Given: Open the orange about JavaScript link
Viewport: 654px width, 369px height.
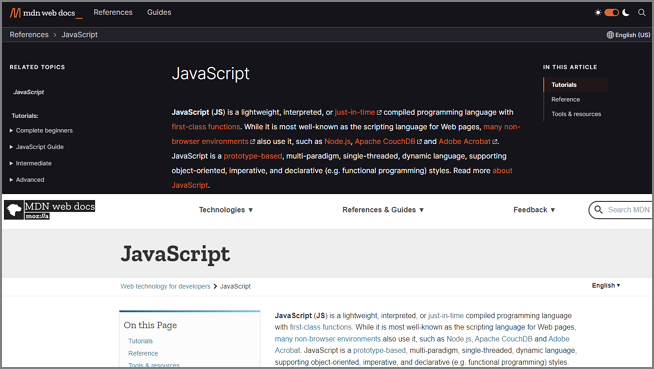Looking at the screenshot, I should point(502,171).
